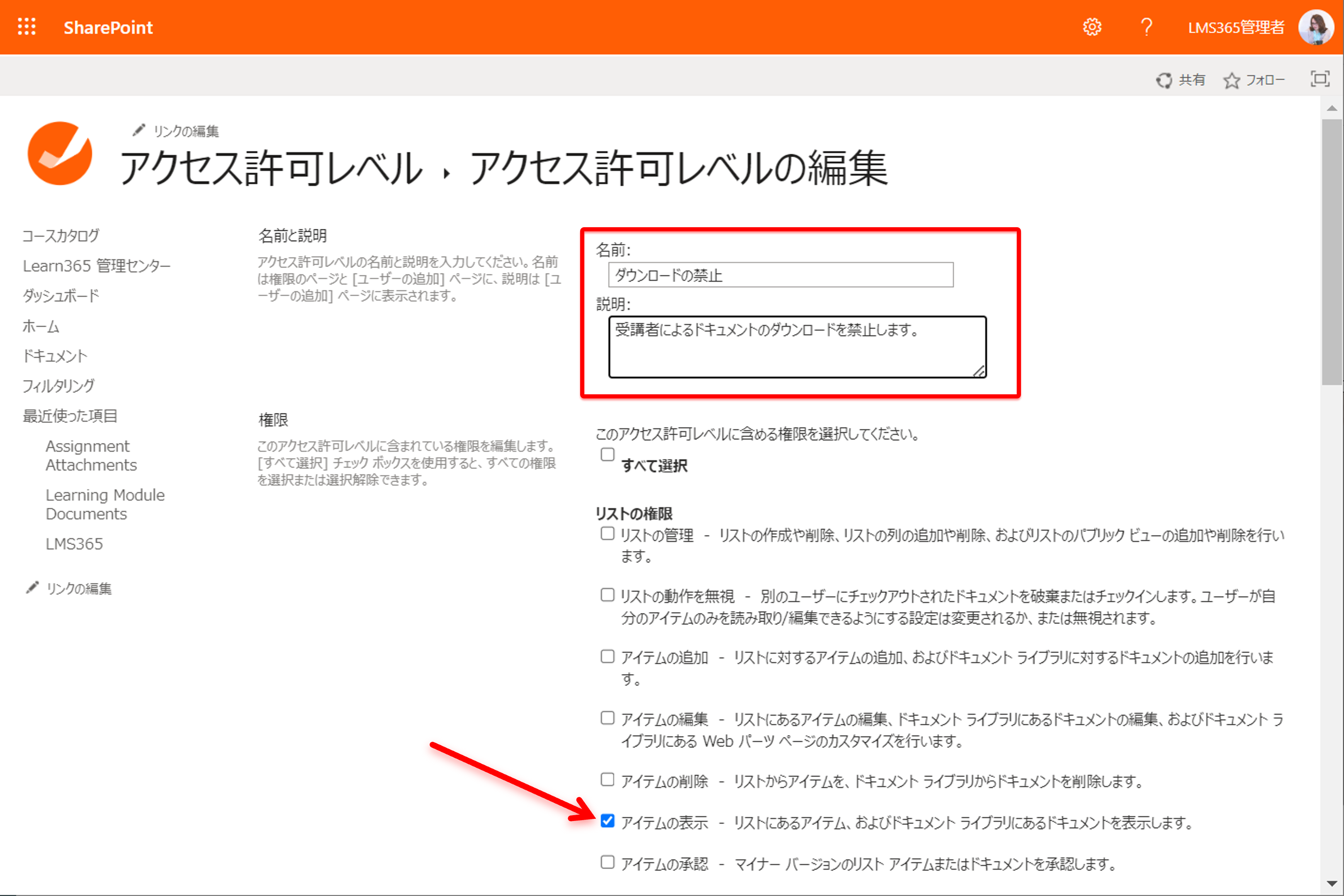Image resolution: width=1344 pixels, height=896 pixels.
Task: Click the 名前 input field
Action: point(780,275)
